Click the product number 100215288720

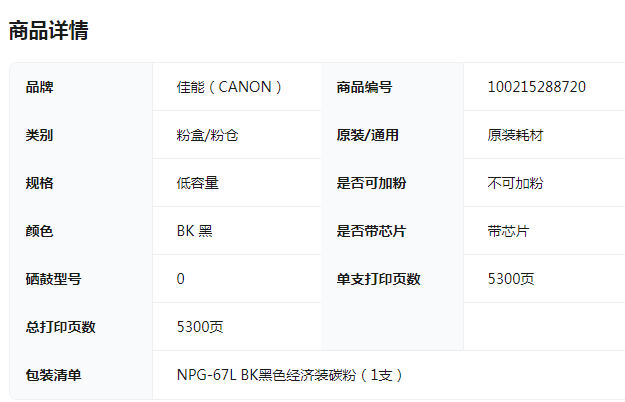[537, 87]
